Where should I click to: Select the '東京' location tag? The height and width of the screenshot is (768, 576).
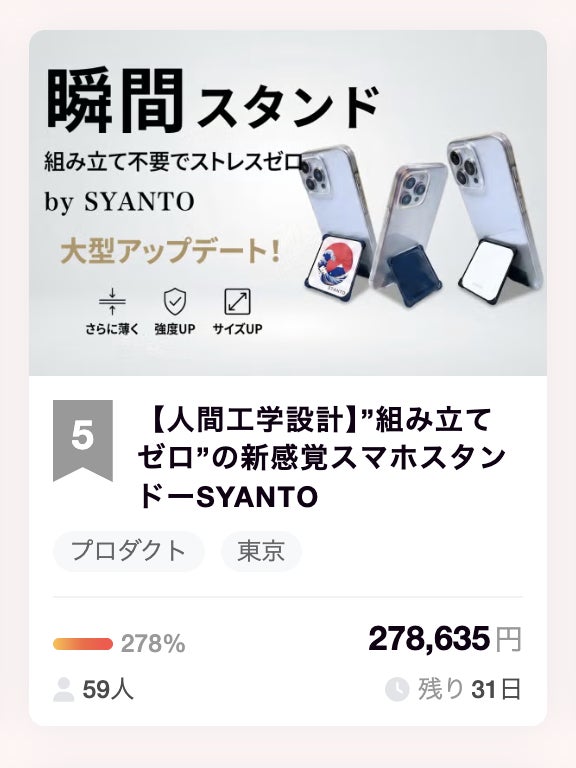click(261, 551)
